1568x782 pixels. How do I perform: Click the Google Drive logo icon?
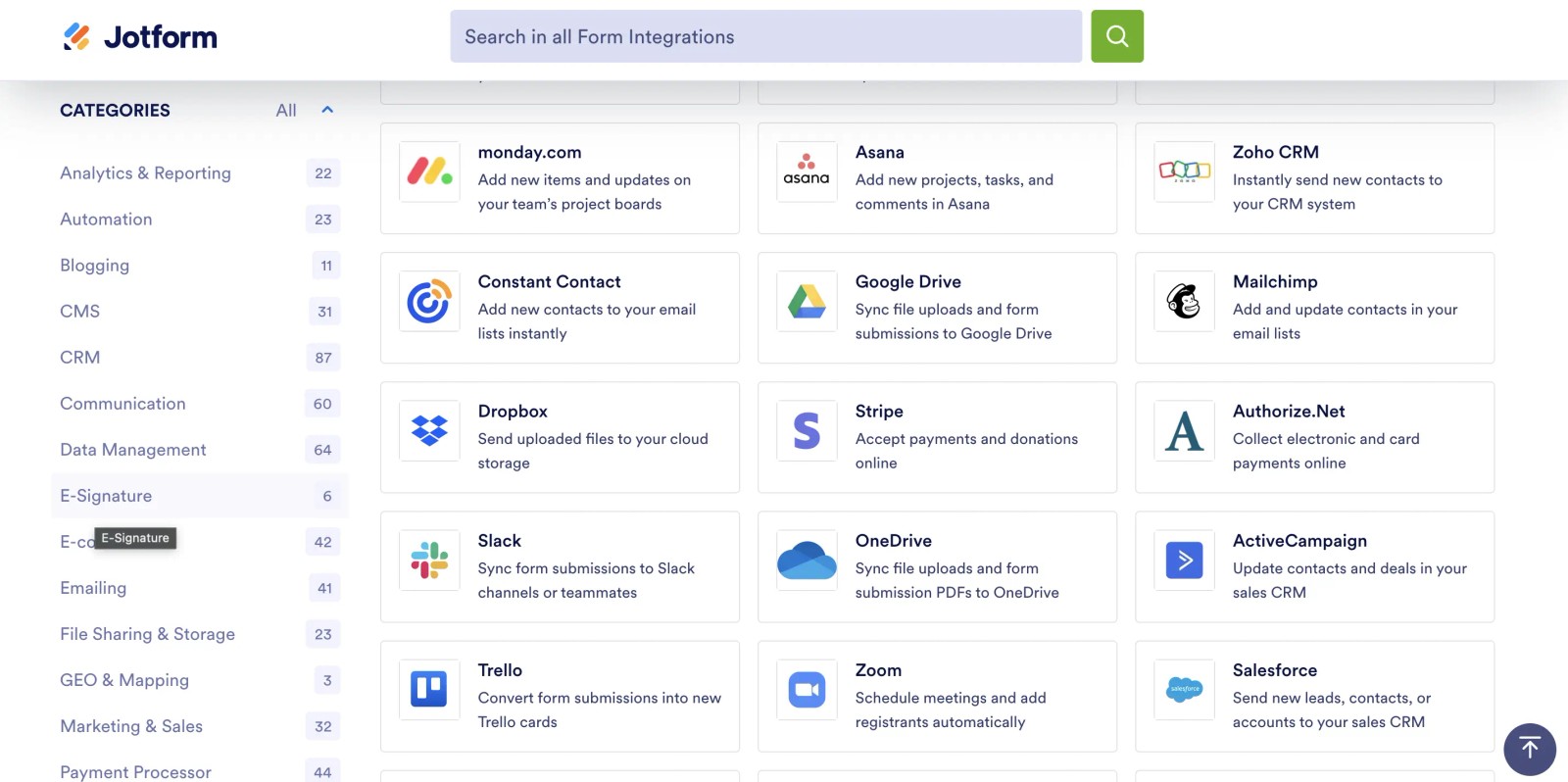(807, 301)
